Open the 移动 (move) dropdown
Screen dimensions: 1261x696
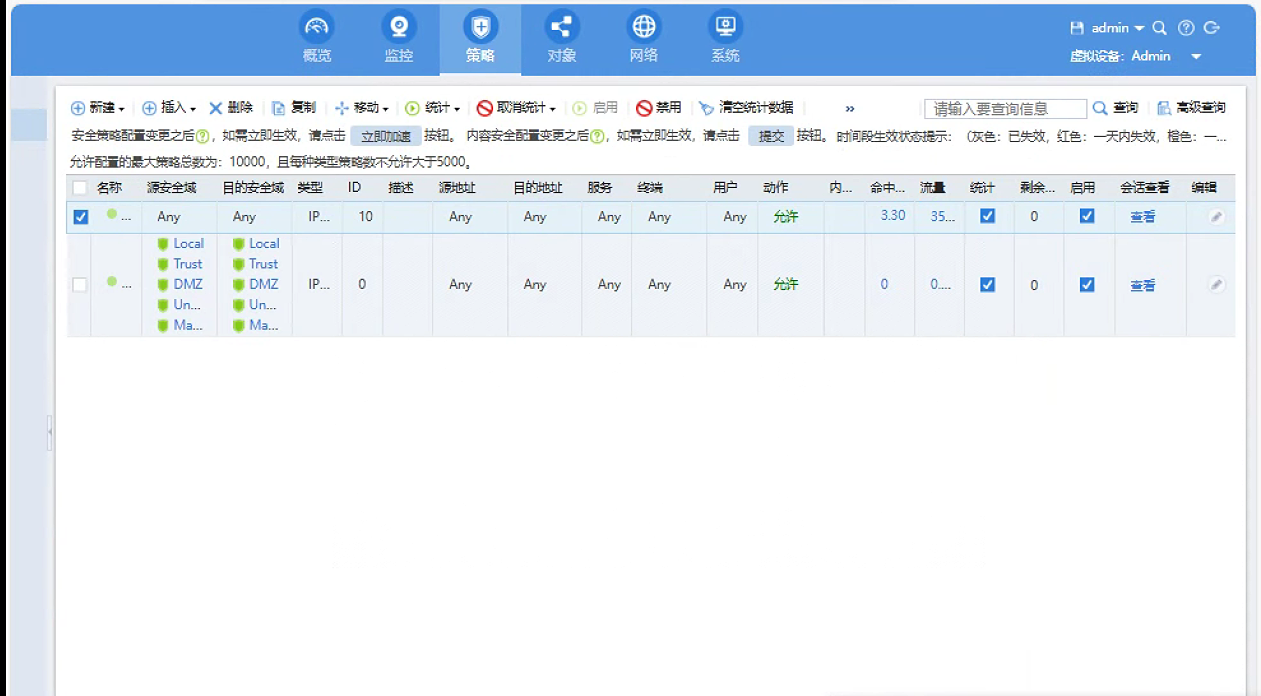(362, 108)
